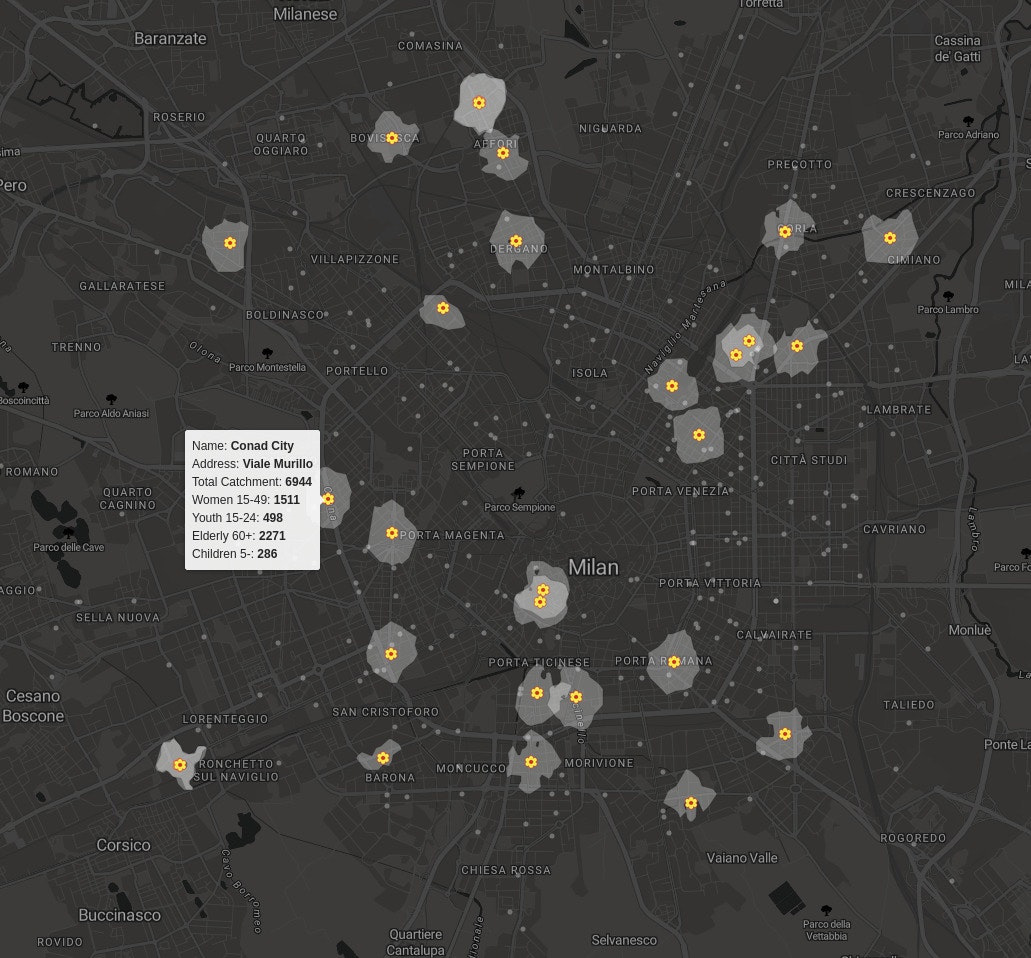
Task: Click the 'CITTÀ STUDI' district label
Action: pyautogui.click(x=809, y=460)
